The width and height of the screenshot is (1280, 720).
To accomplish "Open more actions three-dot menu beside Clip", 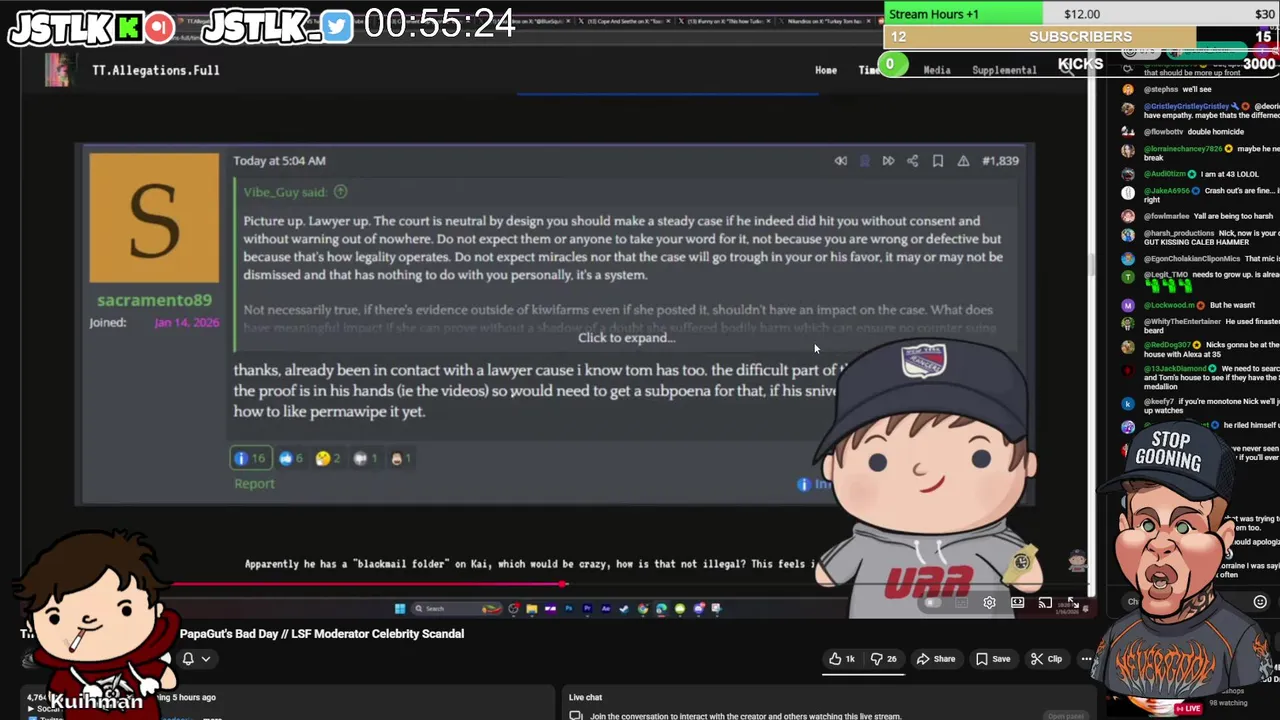I will (x=1086, y=659).
